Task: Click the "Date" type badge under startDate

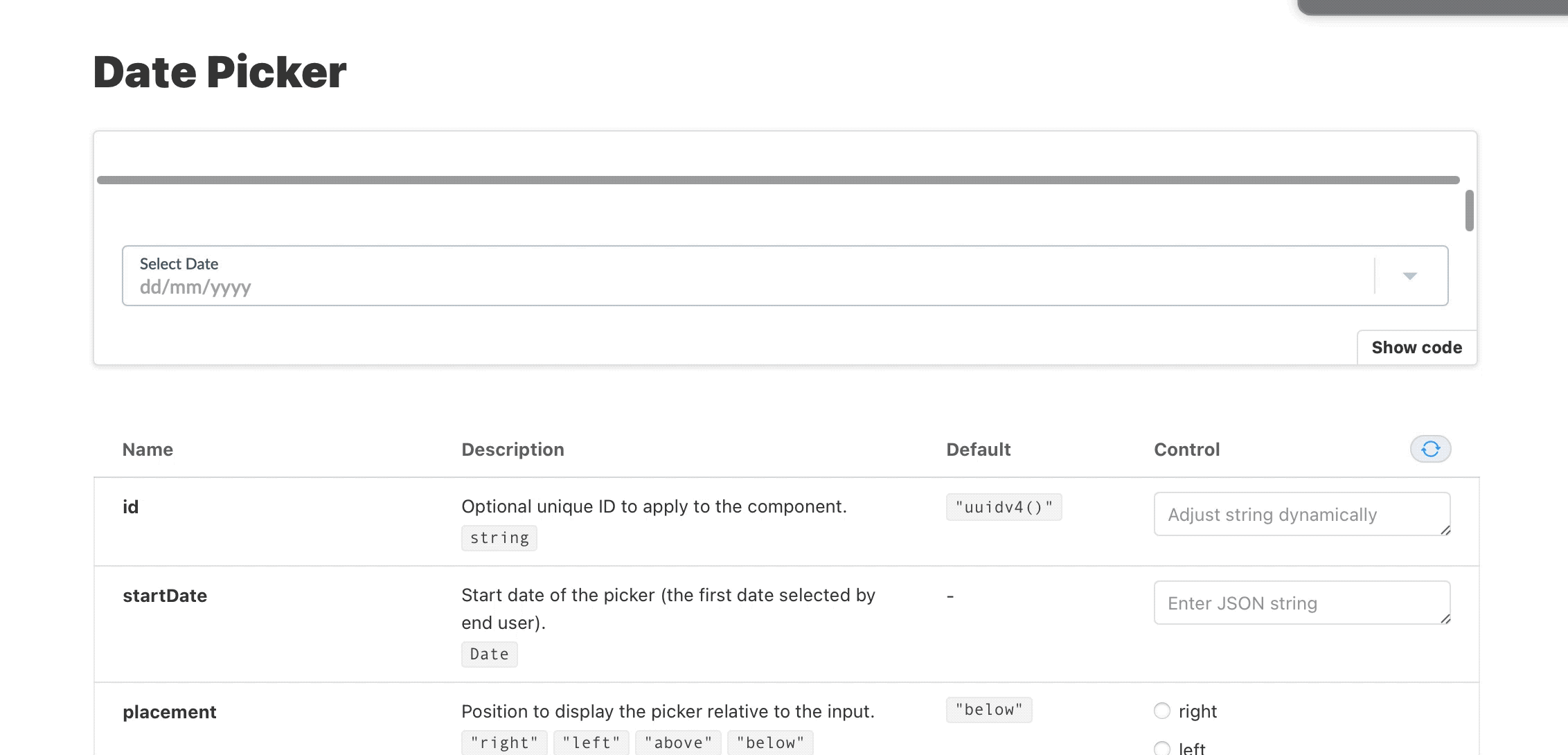Action: point(489,653)
